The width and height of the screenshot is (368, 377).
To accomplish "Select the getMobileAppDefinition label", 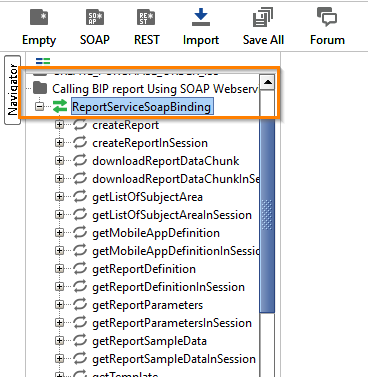I will coord(156,233).
